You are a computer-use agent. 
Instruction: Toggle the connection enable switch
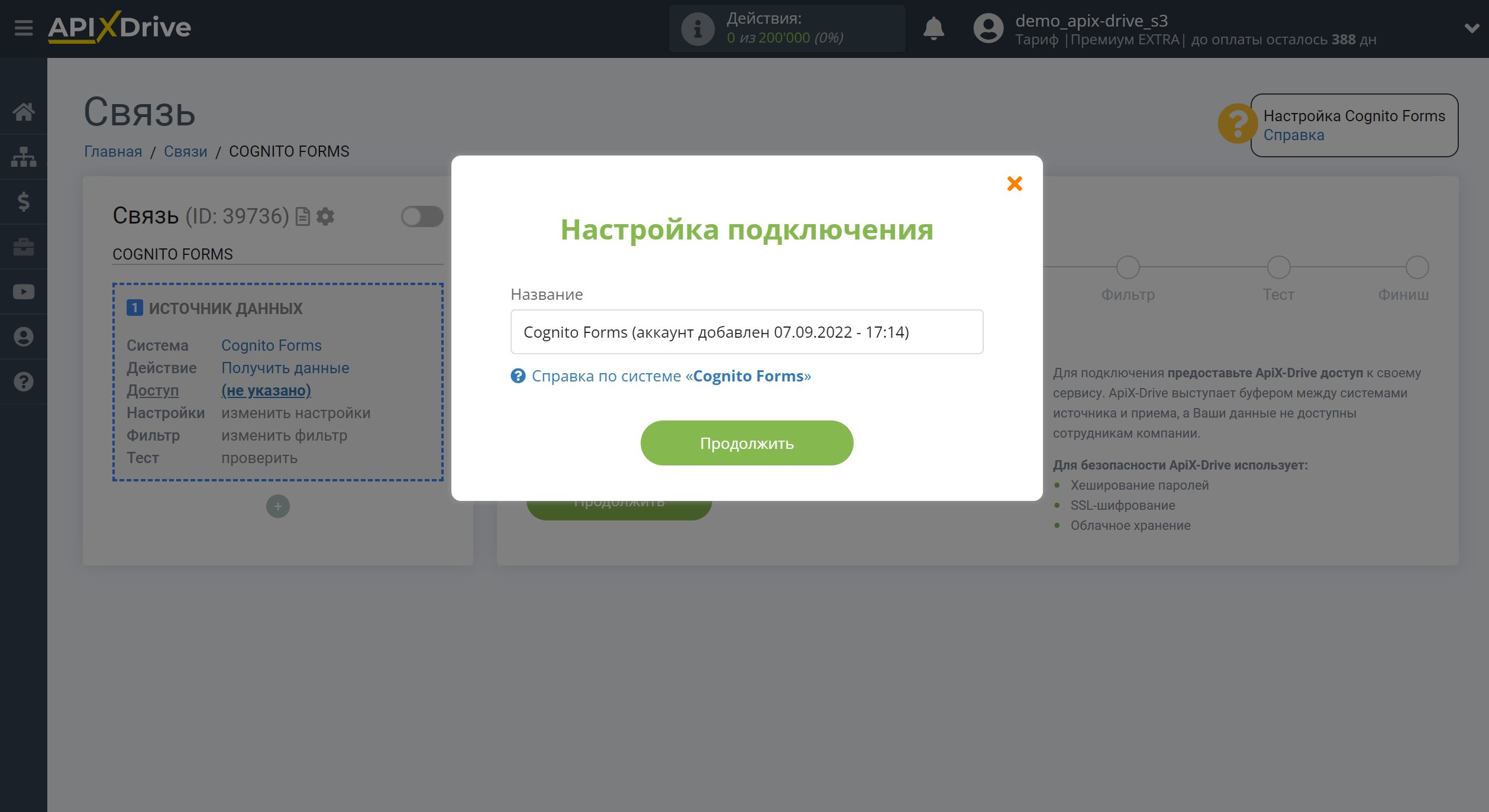422,216
